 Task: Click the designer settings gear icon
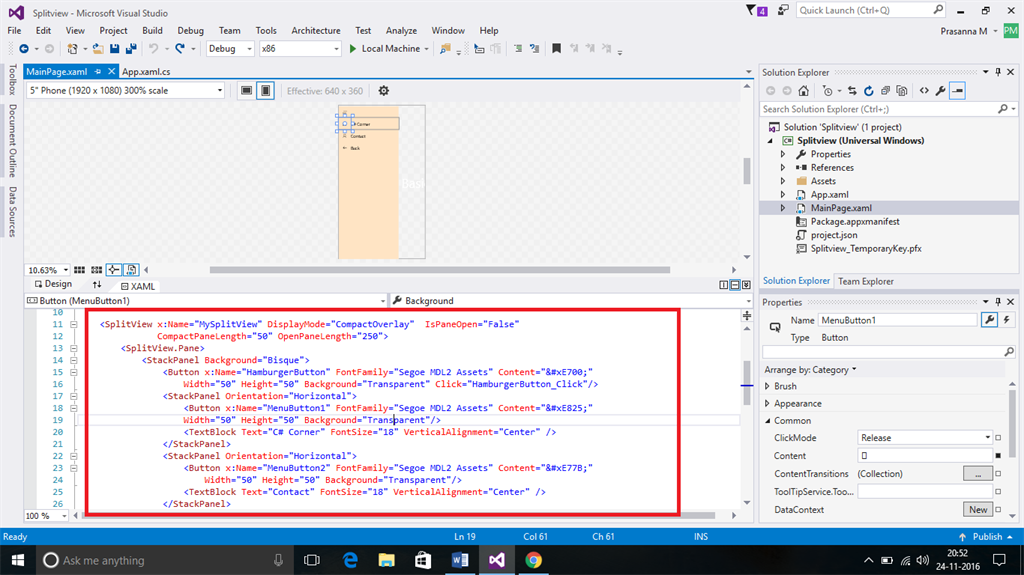tap(383, 91)
